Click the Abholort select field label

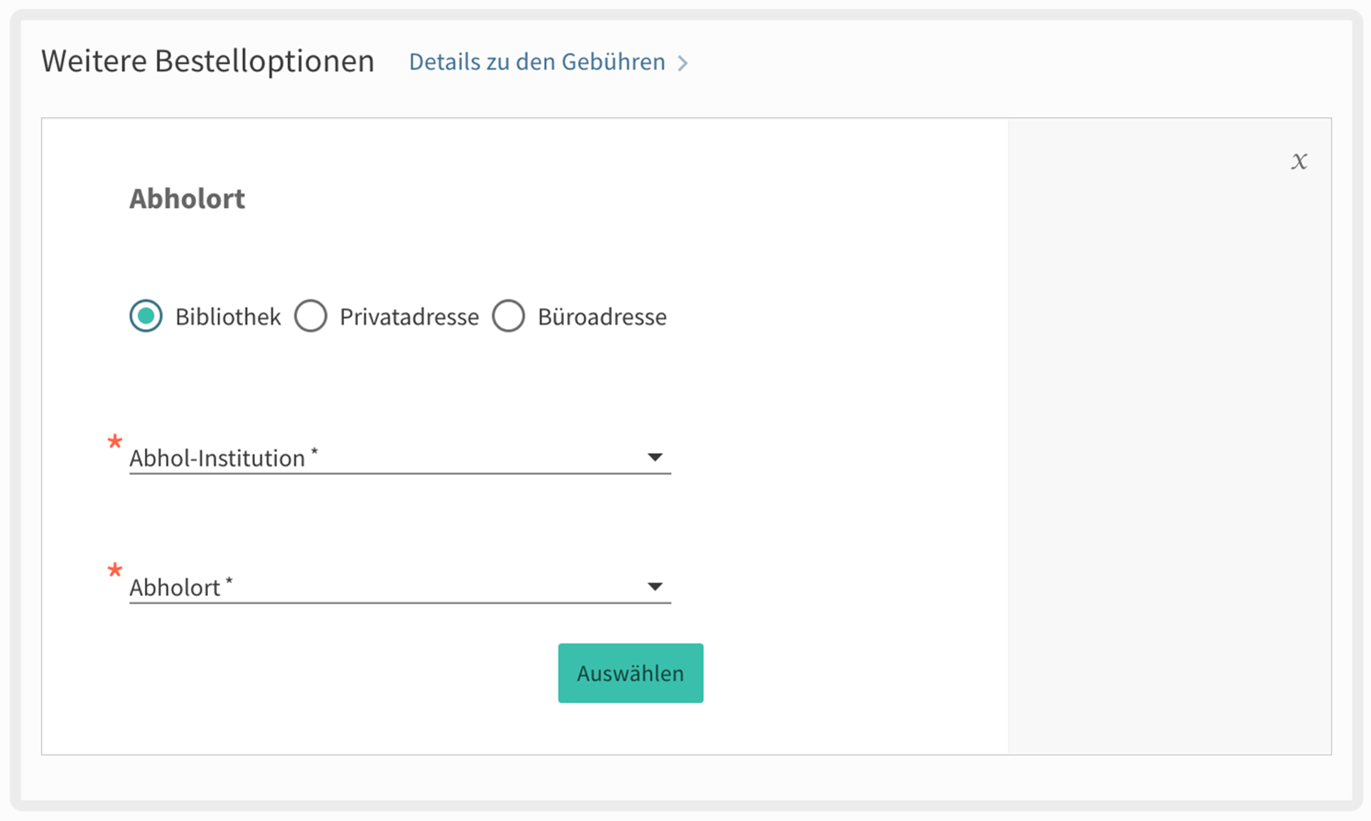pyautogui.click(x=175, y=587)
